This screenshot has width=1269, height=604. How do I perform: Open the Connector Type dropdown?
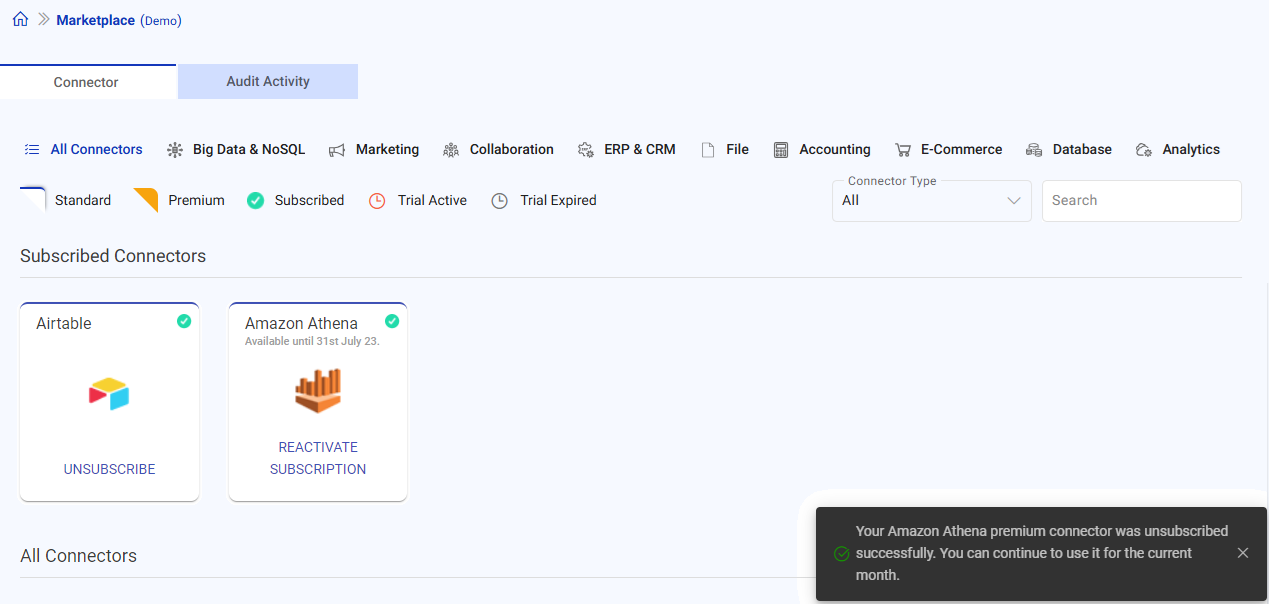pyautogui.click(x=931, y=200)
